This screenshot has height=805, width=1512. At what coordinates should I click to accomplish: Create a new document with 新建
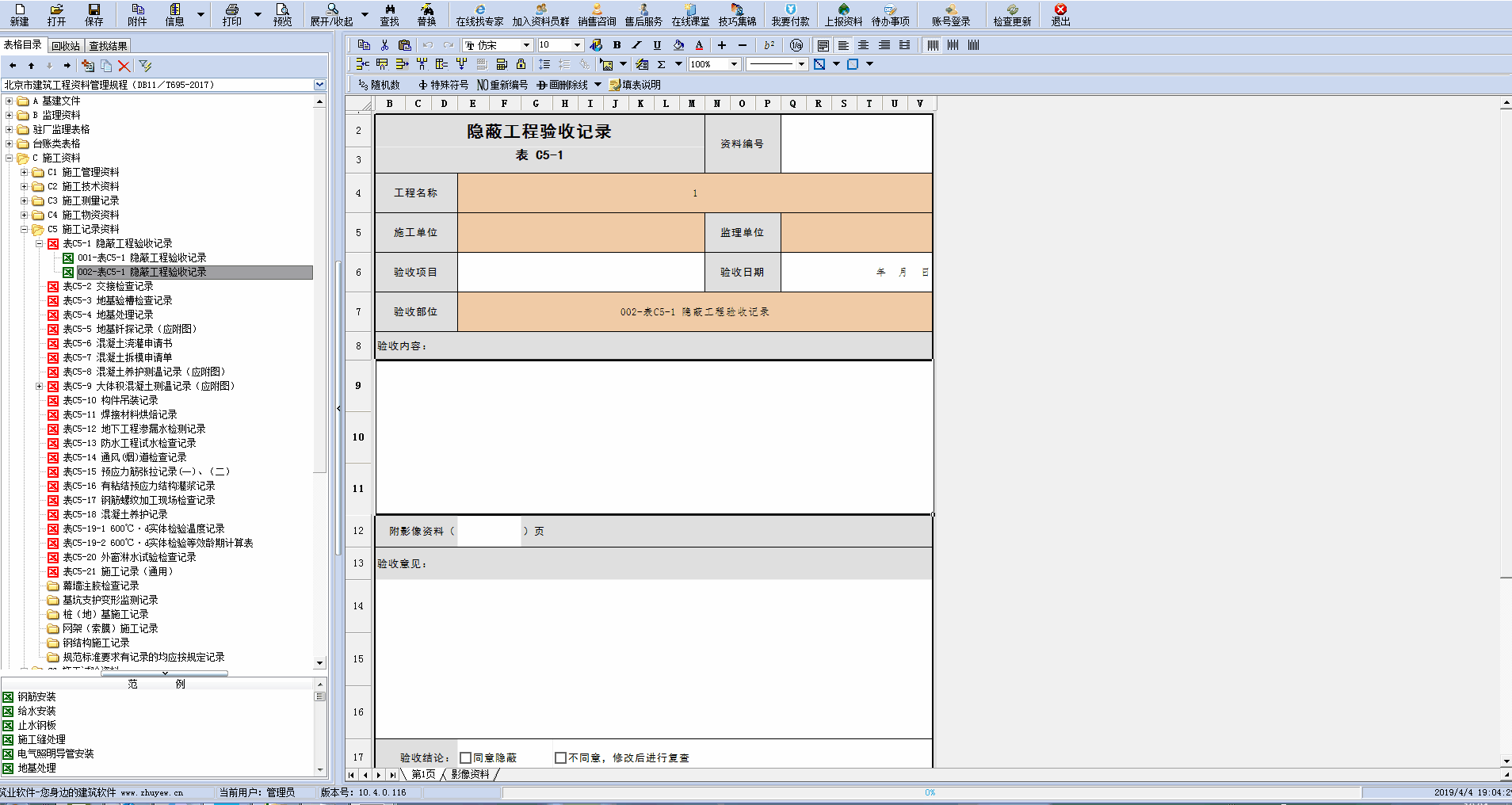(18, 14)
